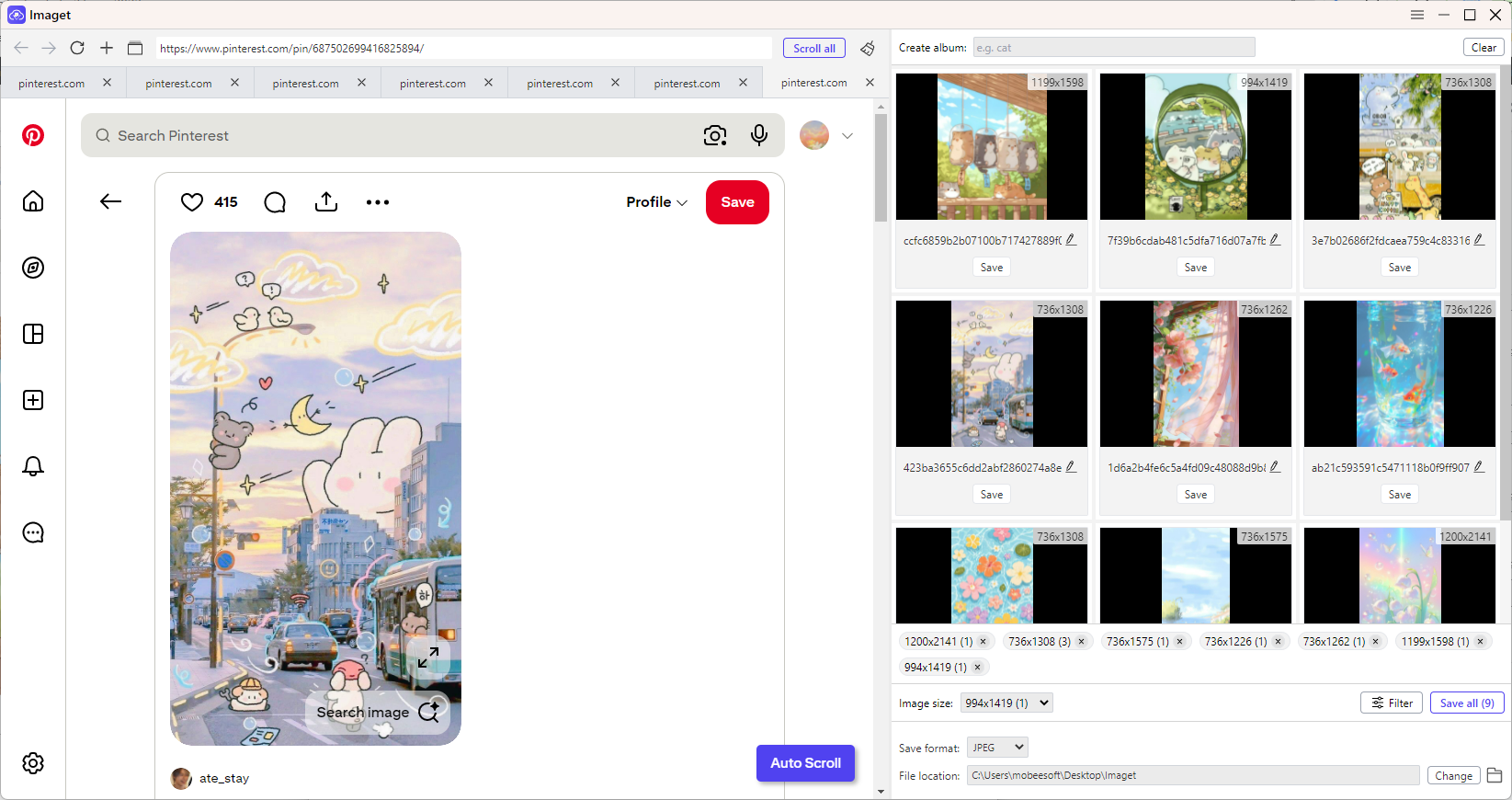The height and width of the screenshot is (800, 1512).
Task: Click the image list vertical scrollbar
Action: (x=1506, y=294)
